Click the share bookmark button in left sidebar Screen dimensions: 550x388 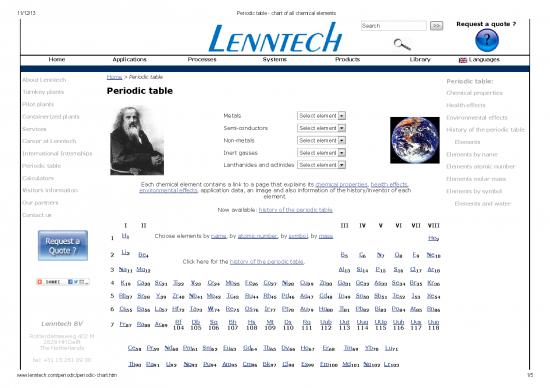coord(63,282)
